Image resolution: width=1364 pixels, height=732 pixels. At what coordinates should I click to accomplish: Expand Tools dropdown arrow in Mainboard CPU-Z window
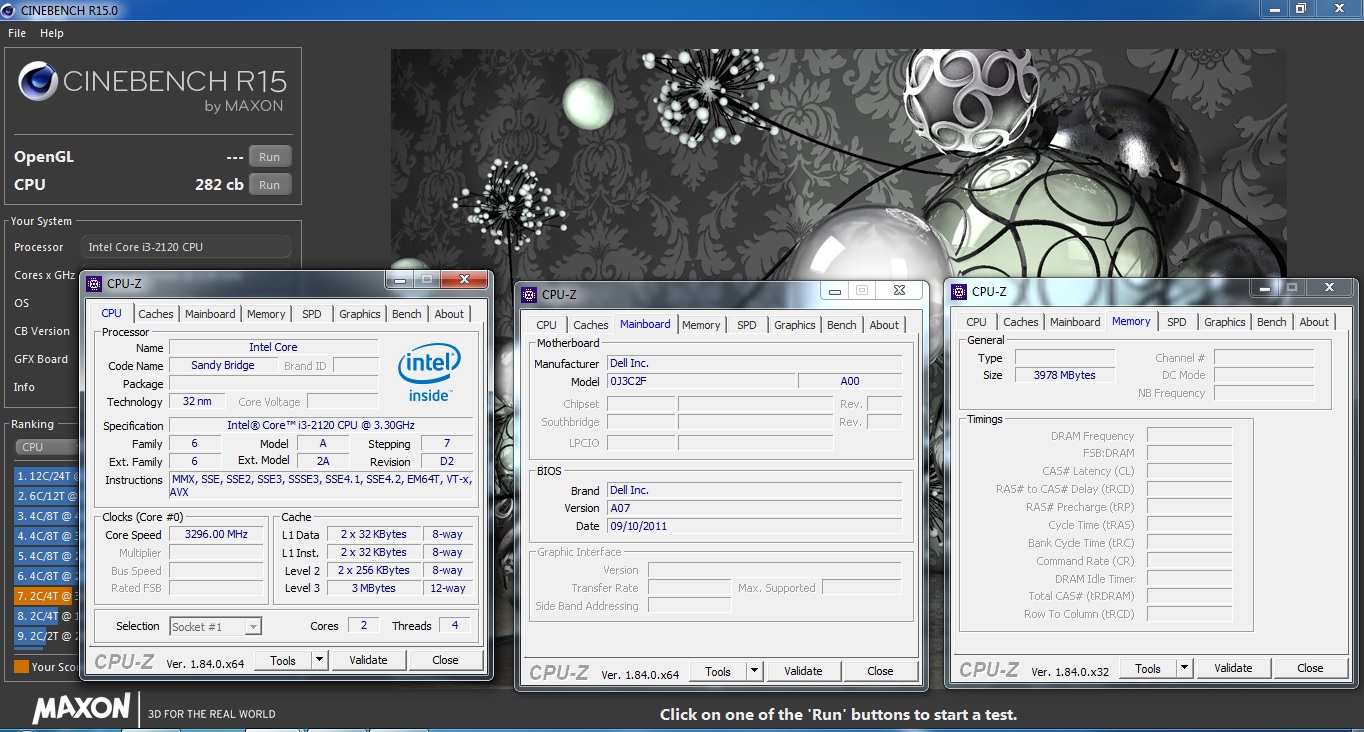tap(754, 671)
